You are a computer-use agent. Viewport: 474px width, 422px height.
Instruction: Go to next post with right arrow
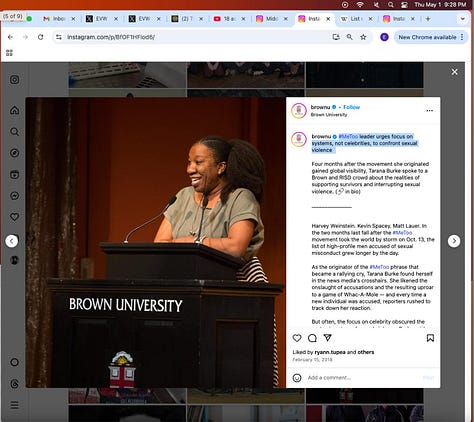coord(454,241)
